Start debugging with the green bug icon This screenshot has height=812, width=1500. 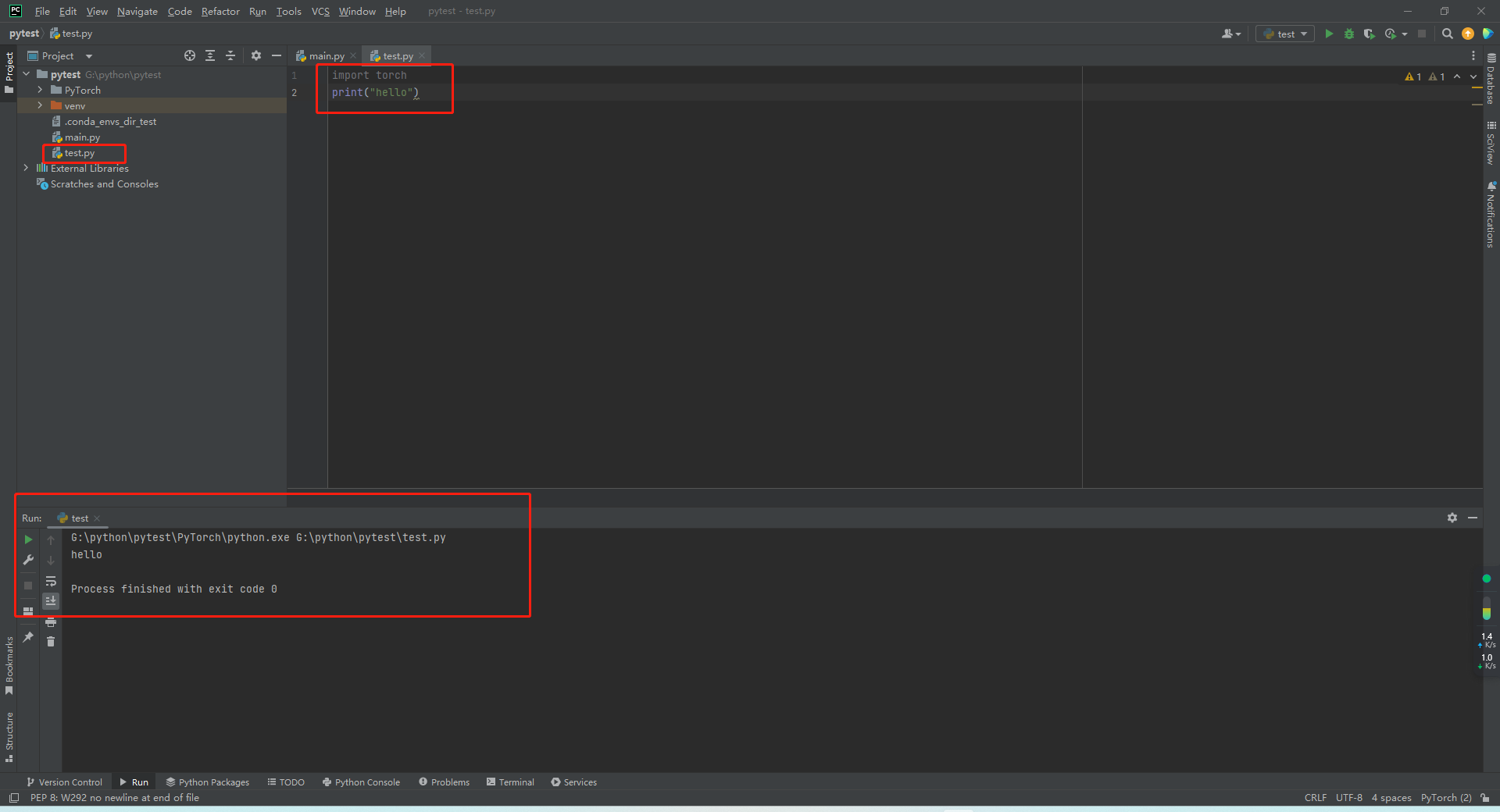[x=1349, y=34]
